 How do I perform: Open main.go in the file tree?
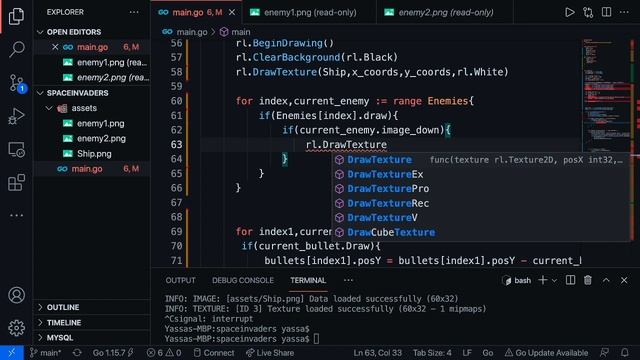coord(91,169)
